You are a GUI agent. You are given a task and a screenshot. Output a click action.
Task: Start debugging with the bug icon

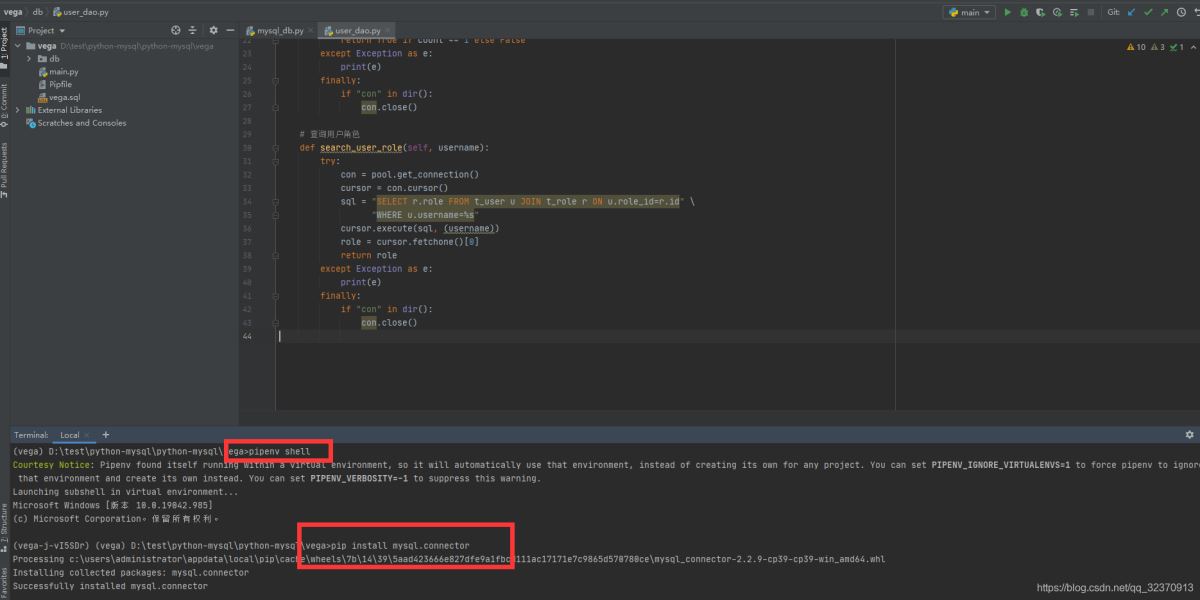coord(1025,12)
